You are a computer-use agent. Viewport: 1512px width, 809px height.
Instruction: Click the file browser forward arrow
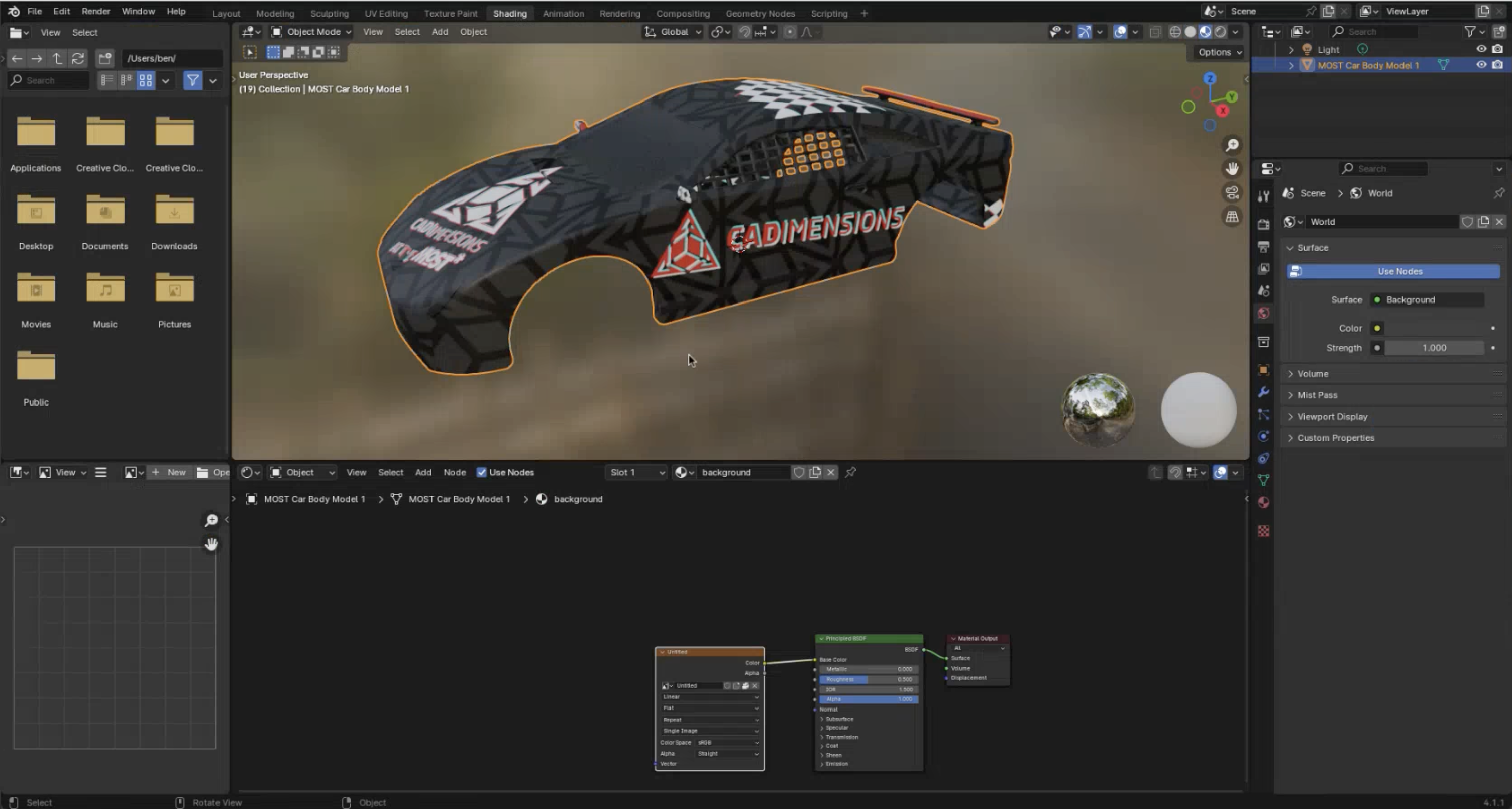pos(36,58)
